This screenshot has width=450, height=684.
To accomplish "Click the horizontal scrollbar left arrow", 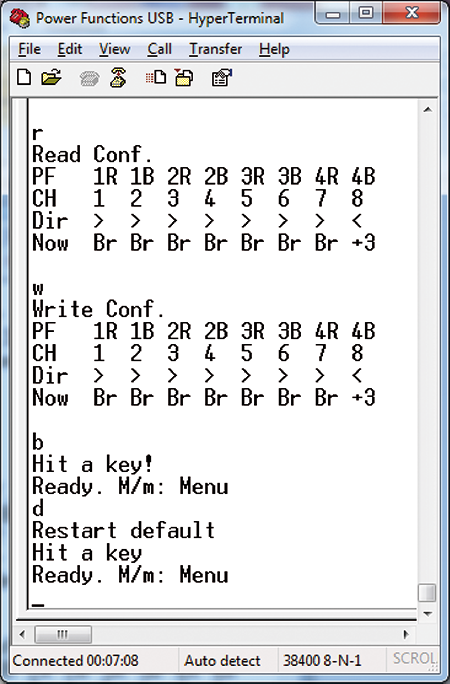I will 23,634.
